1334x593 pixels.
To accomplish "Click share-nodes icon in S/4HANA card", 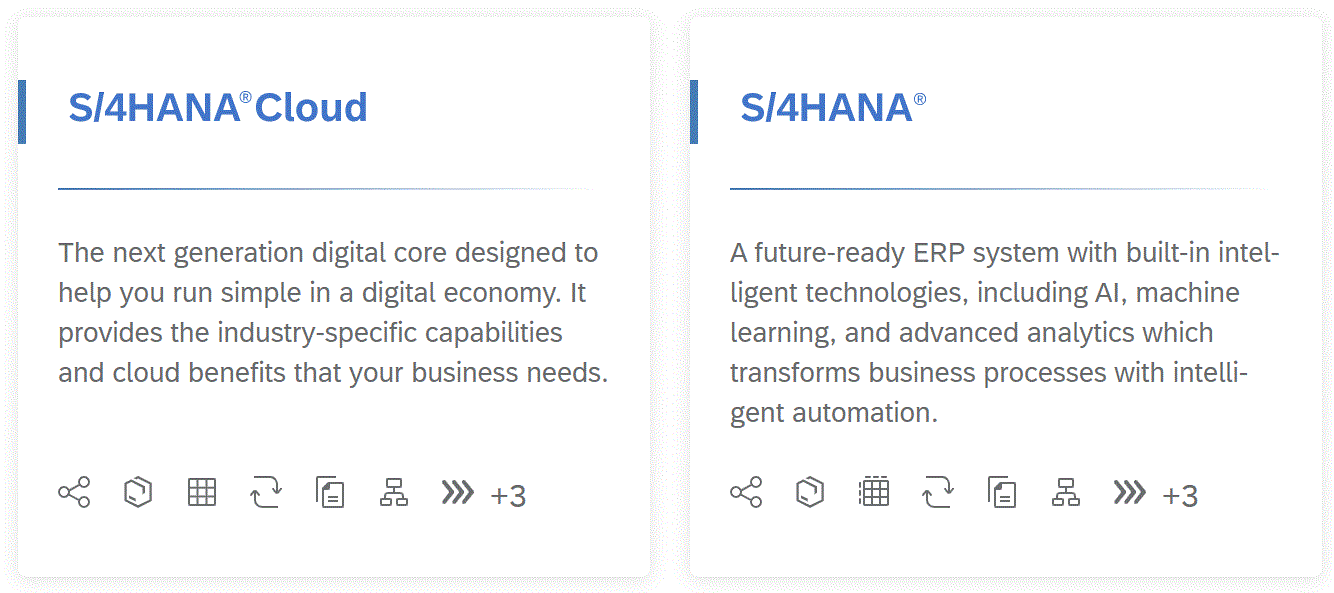I will 746,492.
